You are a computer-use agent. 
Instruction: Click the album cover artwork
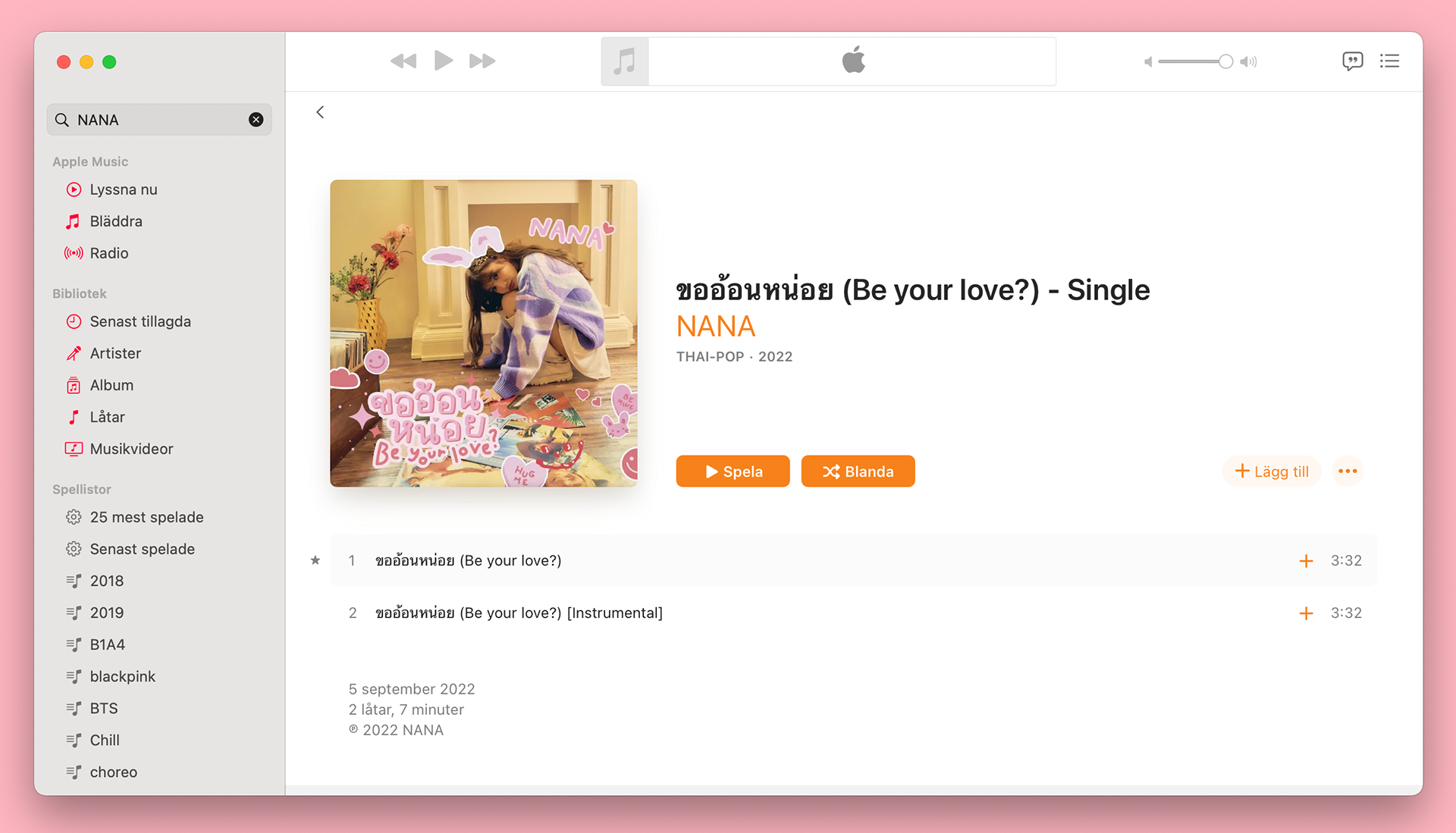tap(484, 334)
